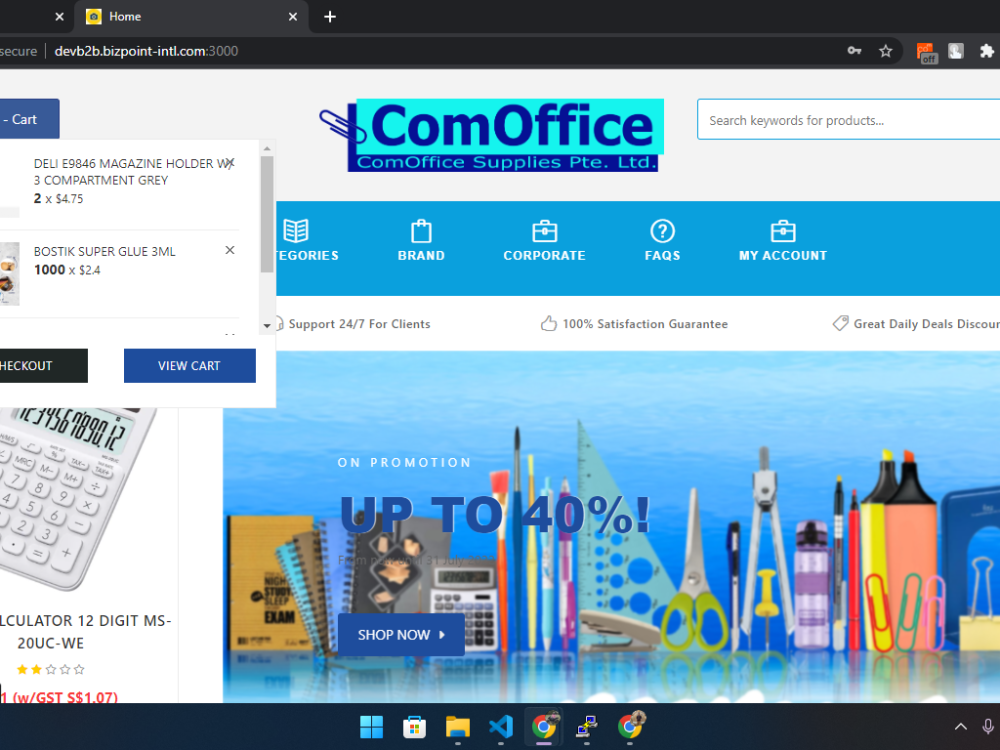Click the microphone icon in system tray
This screenshot has height=750, width=1000.
point(988,726)
